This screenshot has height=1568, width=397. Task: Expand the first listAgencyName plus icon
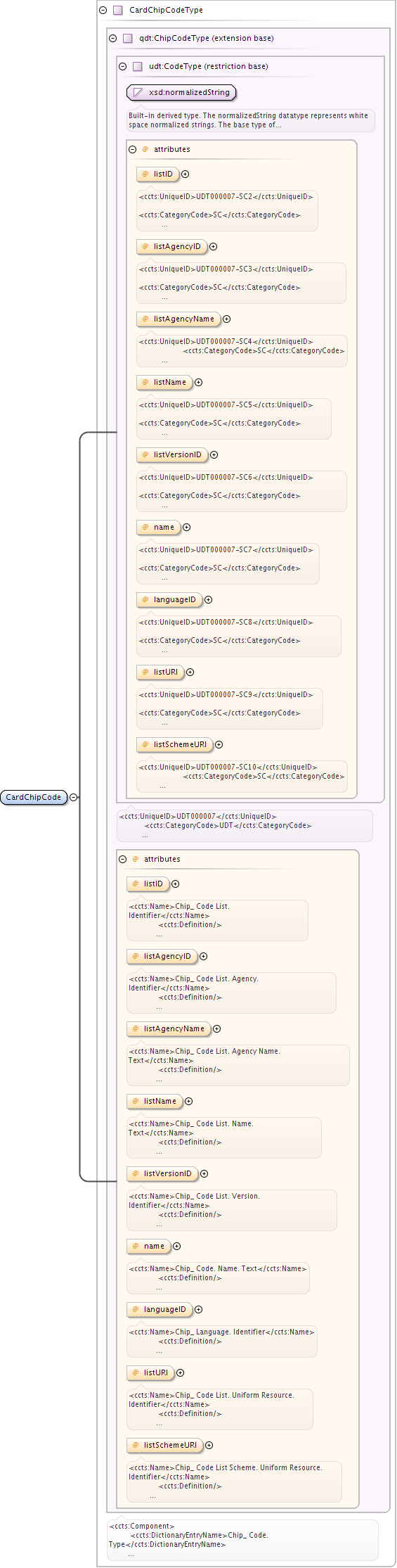227,319
